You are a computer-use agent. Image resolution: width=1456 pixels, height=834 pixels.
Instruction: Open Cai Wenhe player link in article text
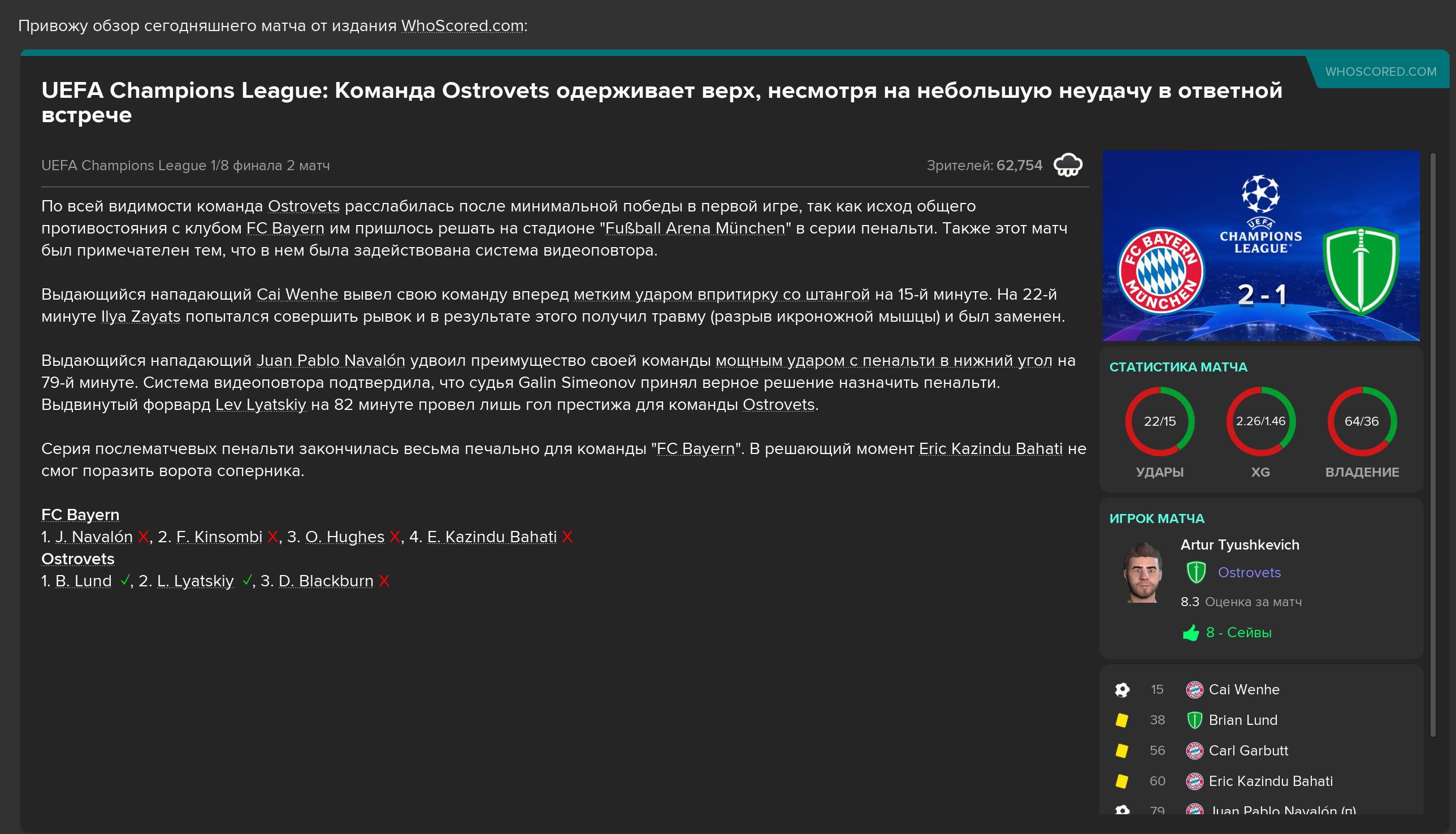pyautogui.click(x=297, y=295)
